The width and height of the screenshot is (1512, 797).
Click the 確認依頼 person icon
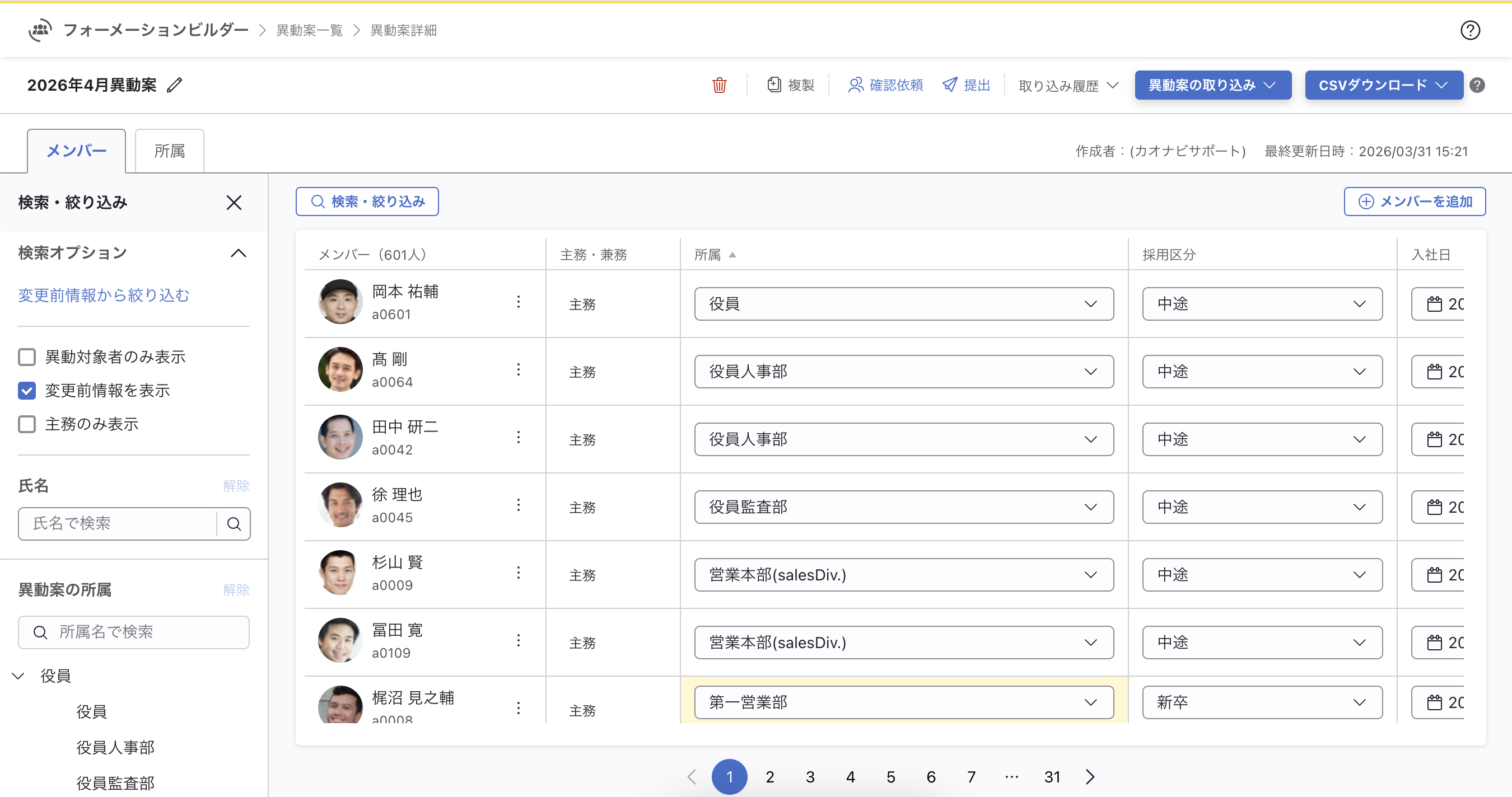click(855, 85)
